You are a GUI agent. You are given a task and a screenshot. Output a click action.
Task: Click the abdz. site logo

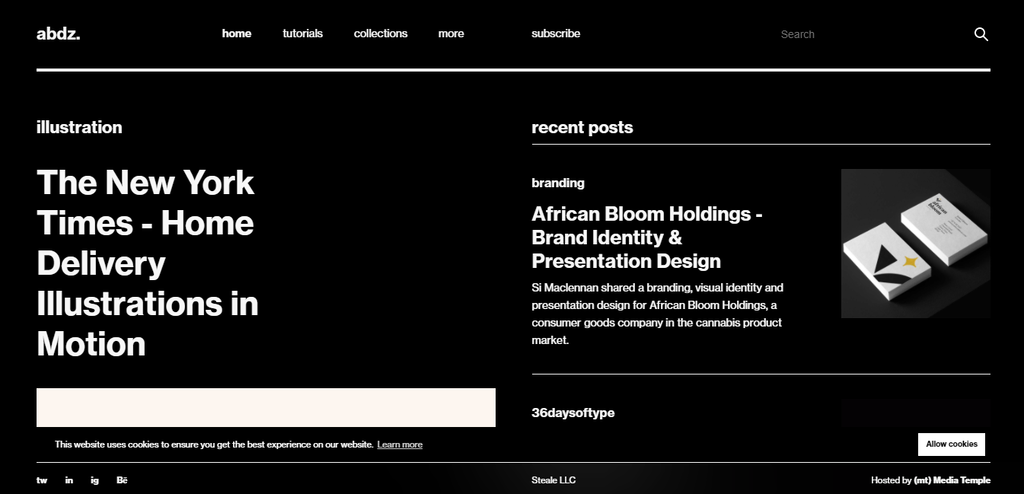point(58,33)
